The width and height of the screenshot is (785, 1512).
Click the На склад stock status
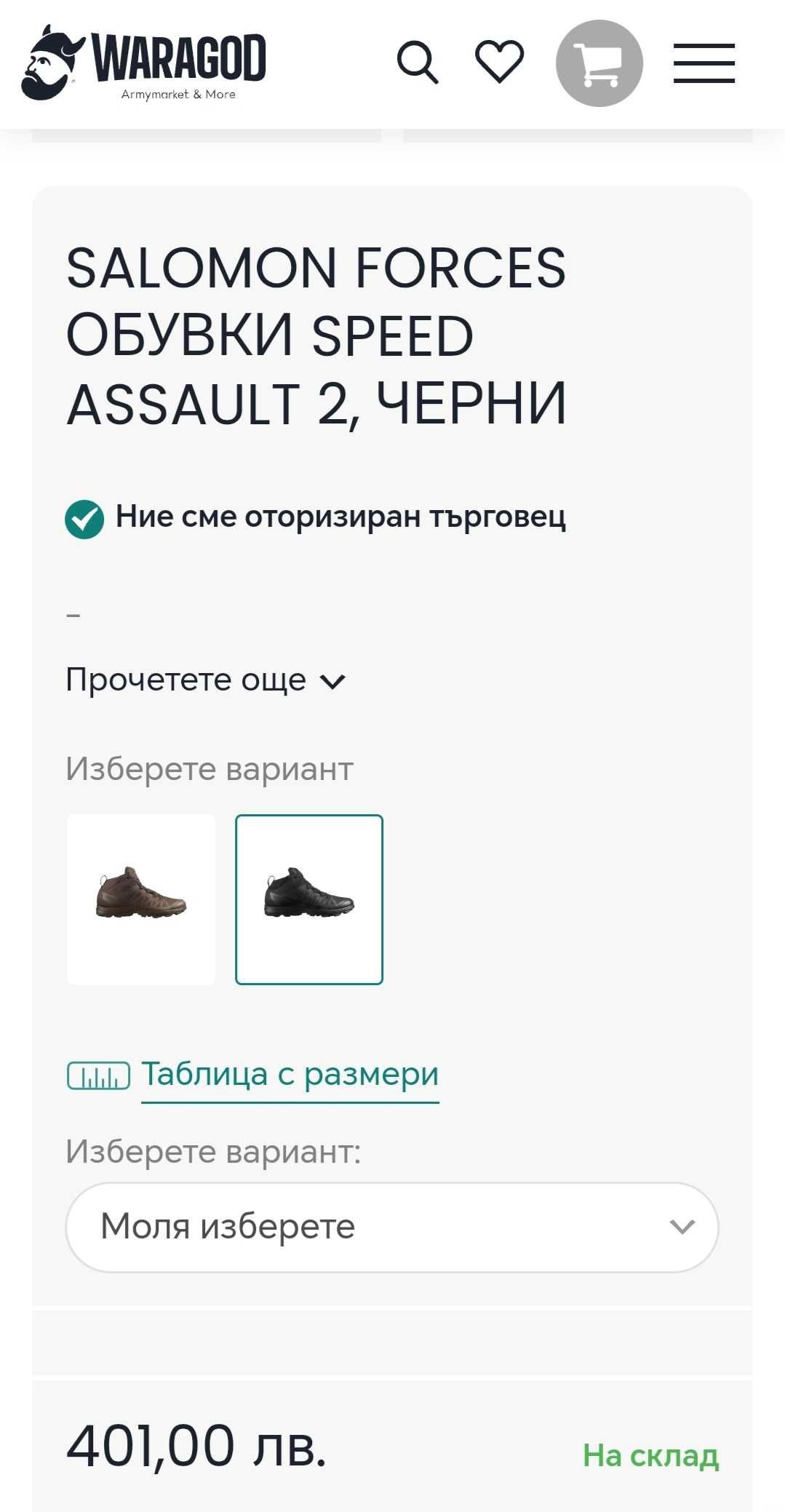point(650,1455)
